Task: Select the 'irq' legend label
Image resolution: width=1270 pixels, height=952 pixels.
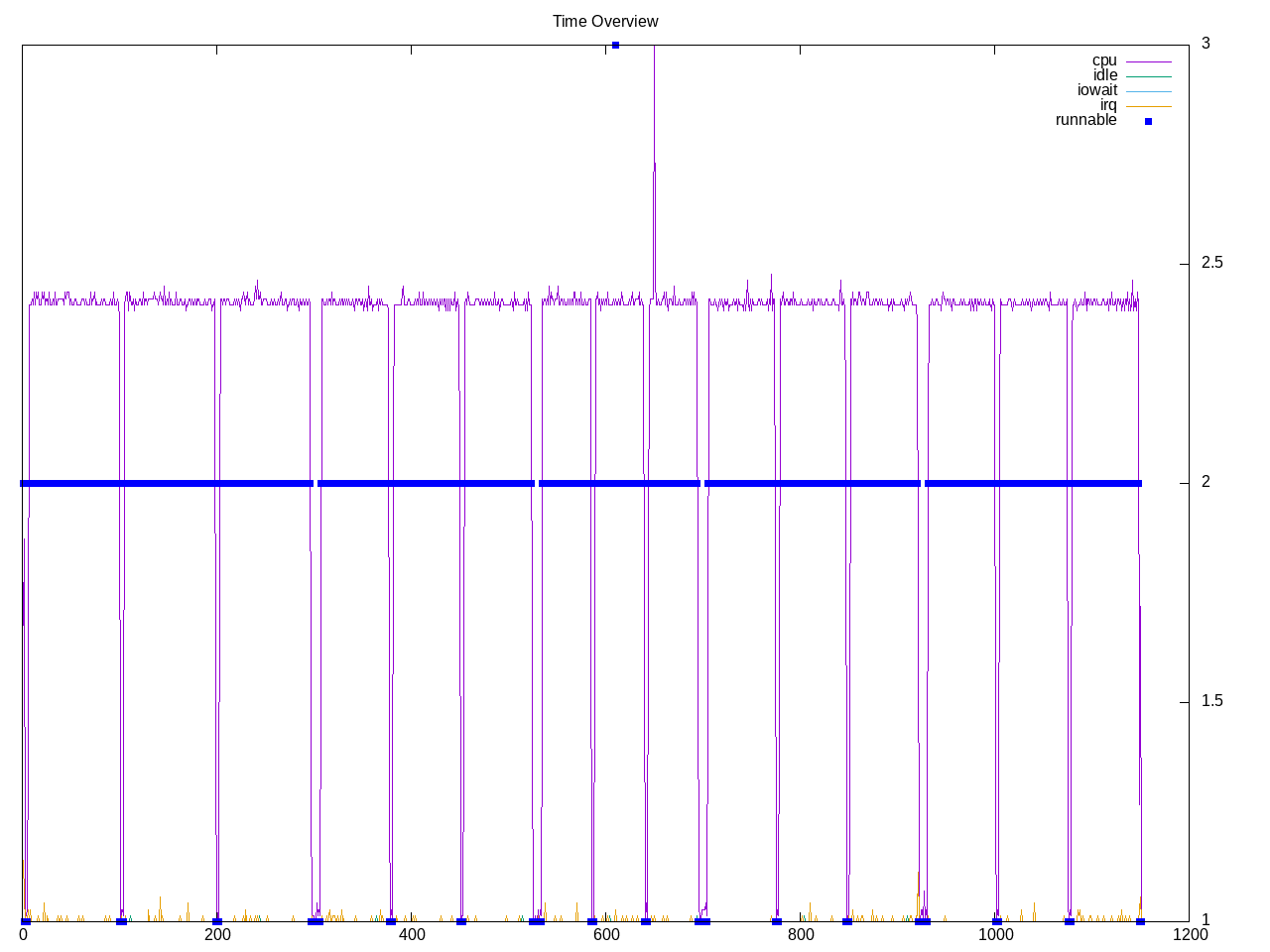Action: coord(1107,105)
